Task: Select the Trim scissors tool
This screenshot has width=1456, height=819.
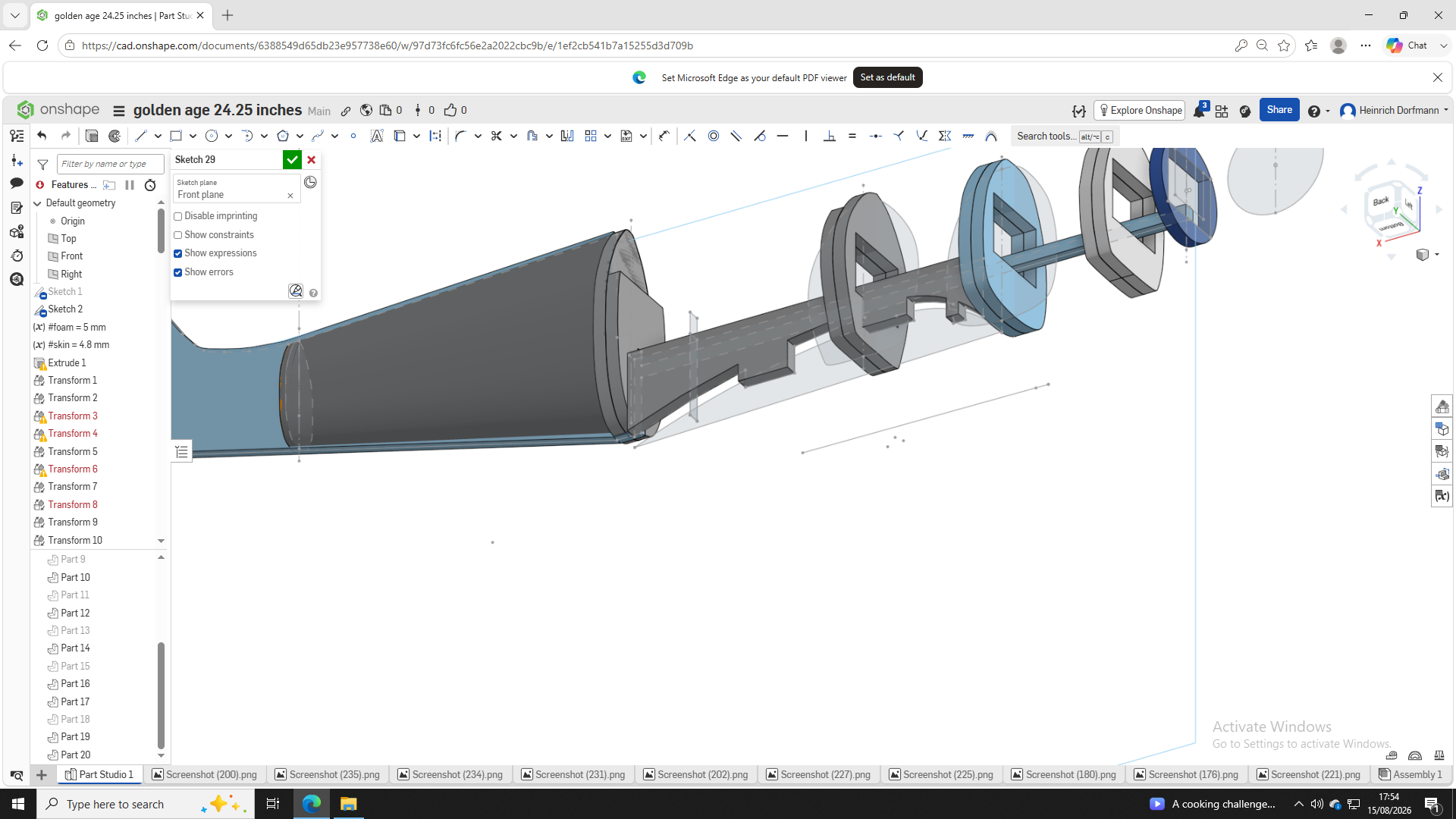Action: pyautogui.click(x=496, y=136)
